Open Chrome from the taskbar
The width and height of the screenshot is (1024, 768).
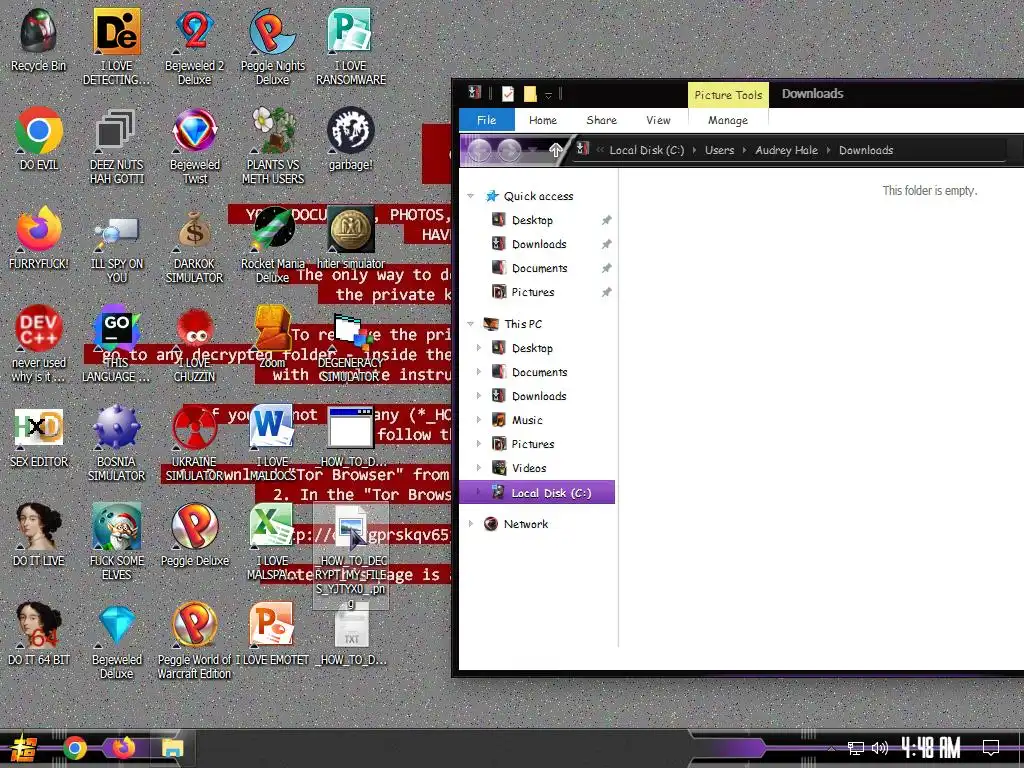click(75, 748)
